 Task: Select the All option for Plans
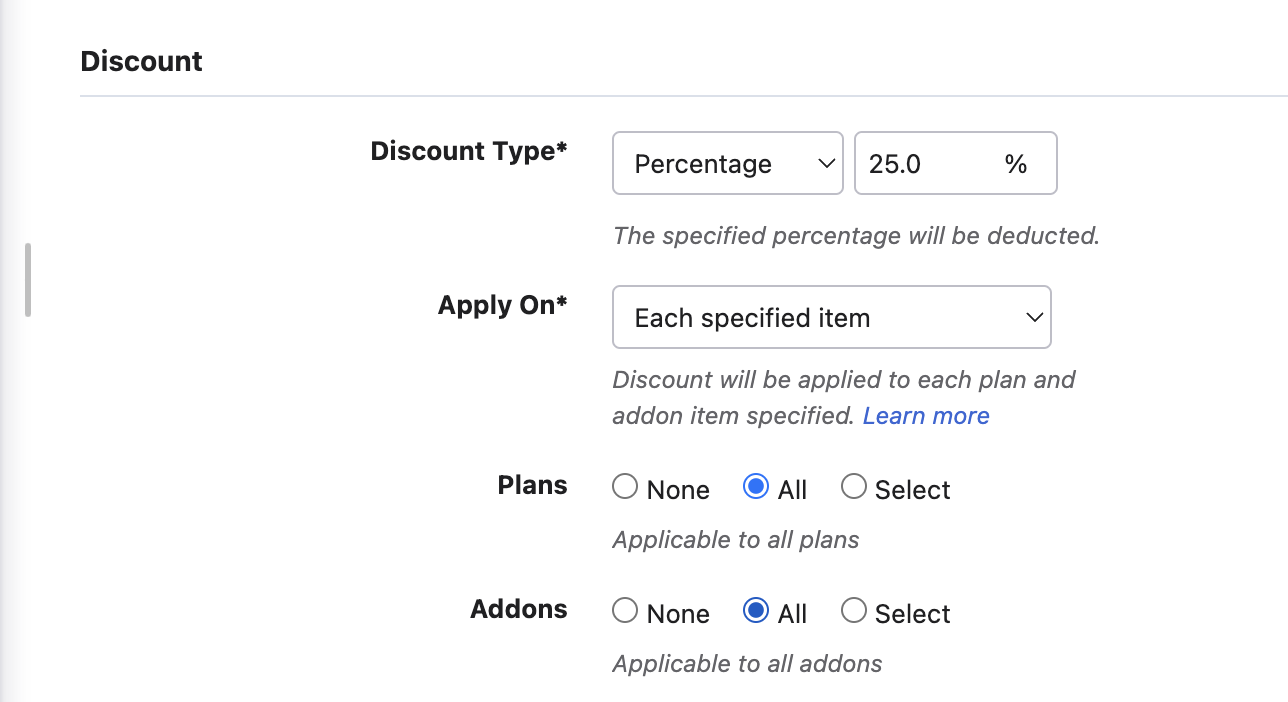[756, 487]
